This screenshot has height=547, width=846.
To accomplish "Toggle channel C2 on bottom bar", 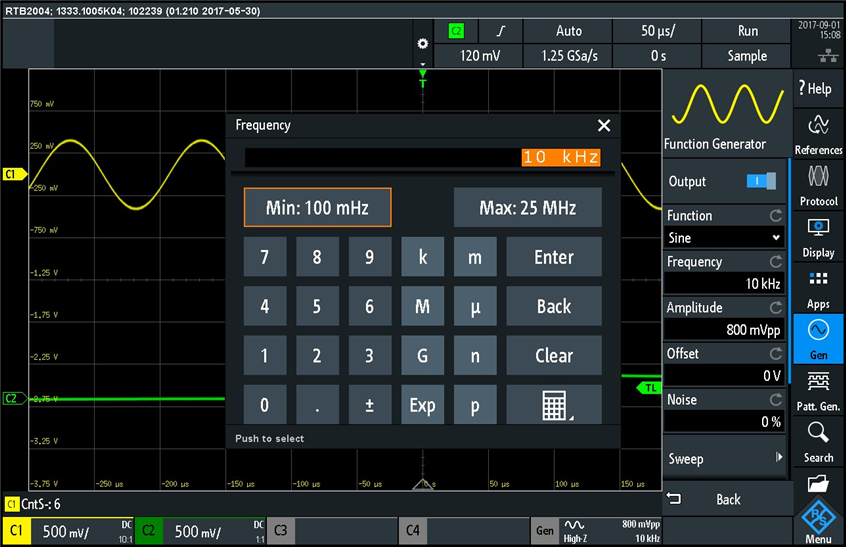I will coord(200,531).
